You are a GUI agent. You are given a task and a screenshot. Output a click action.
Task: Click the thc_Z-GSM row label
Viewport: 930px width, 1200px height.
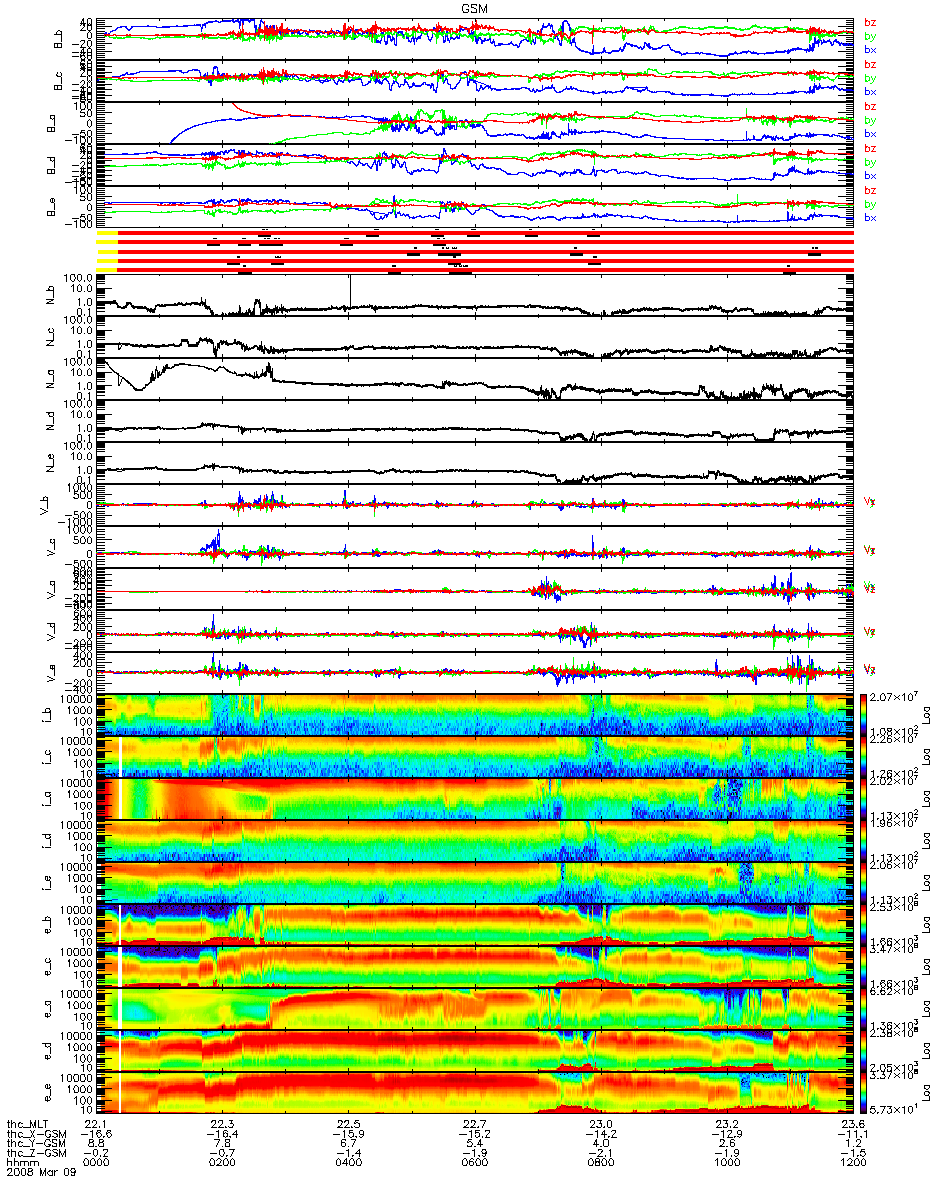click(x=37, y=1154)
